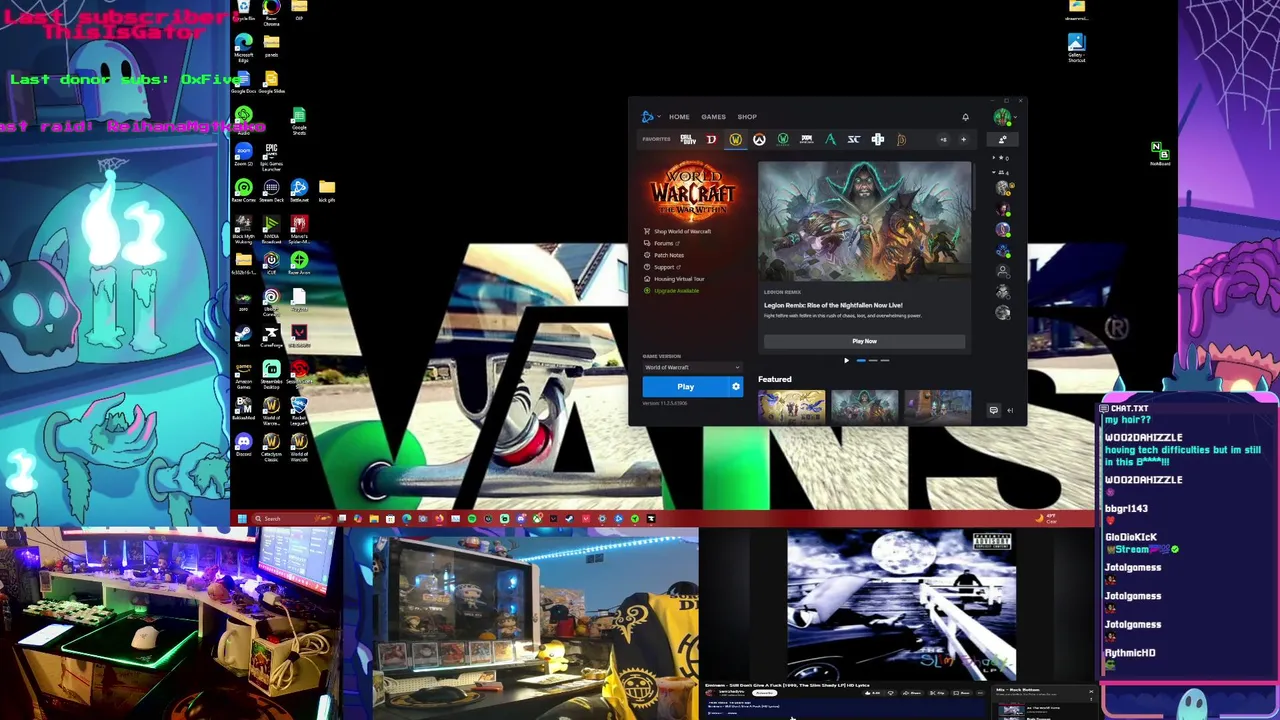Viewport: 1280px width, 720px height.
Task: Open the Streamlabs Desktop icon
Action: 271,372
